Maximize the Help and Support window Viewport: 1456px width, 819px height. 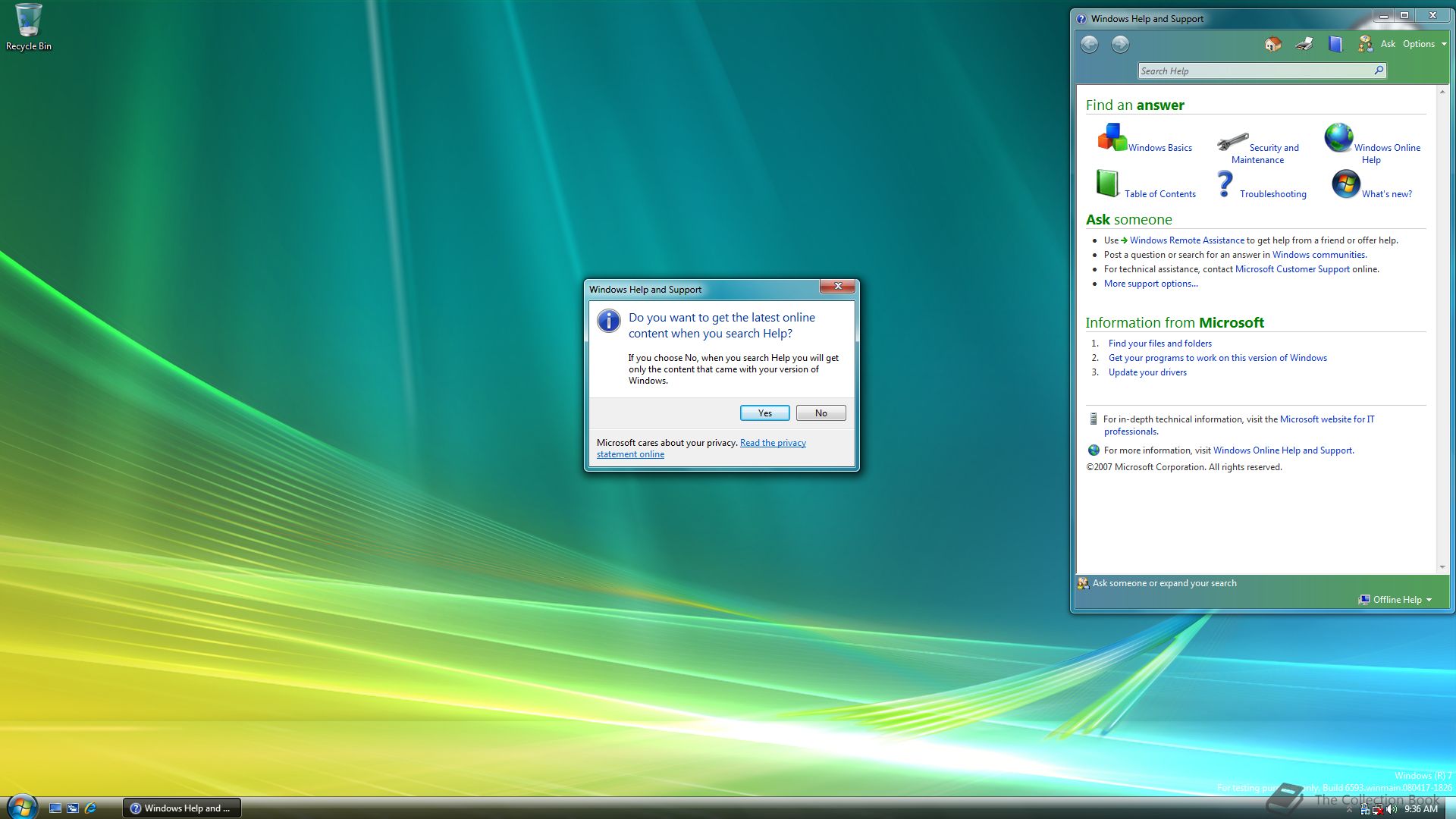tap(1404, 16)
